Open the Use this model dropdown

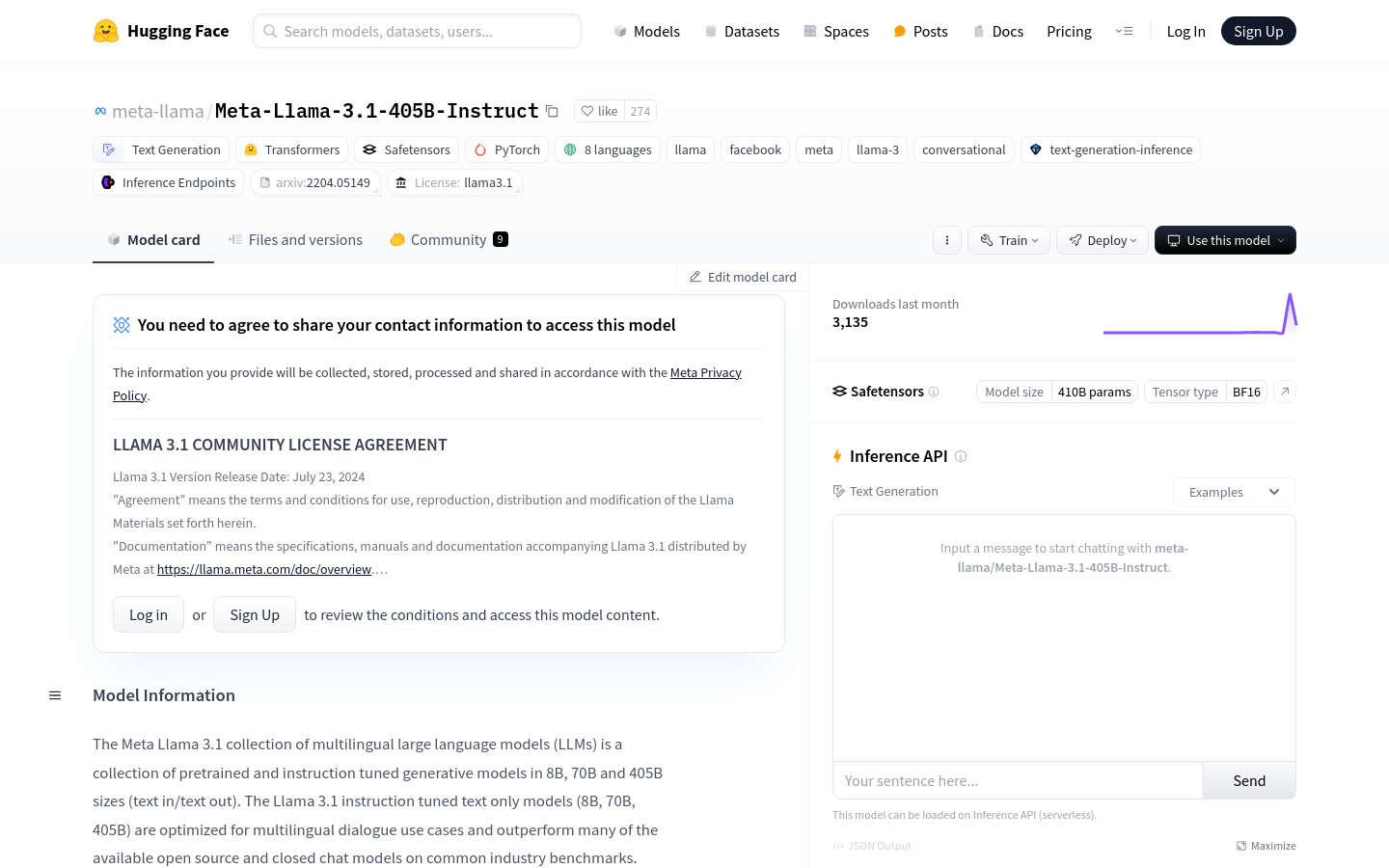(x=1225, y=240)
